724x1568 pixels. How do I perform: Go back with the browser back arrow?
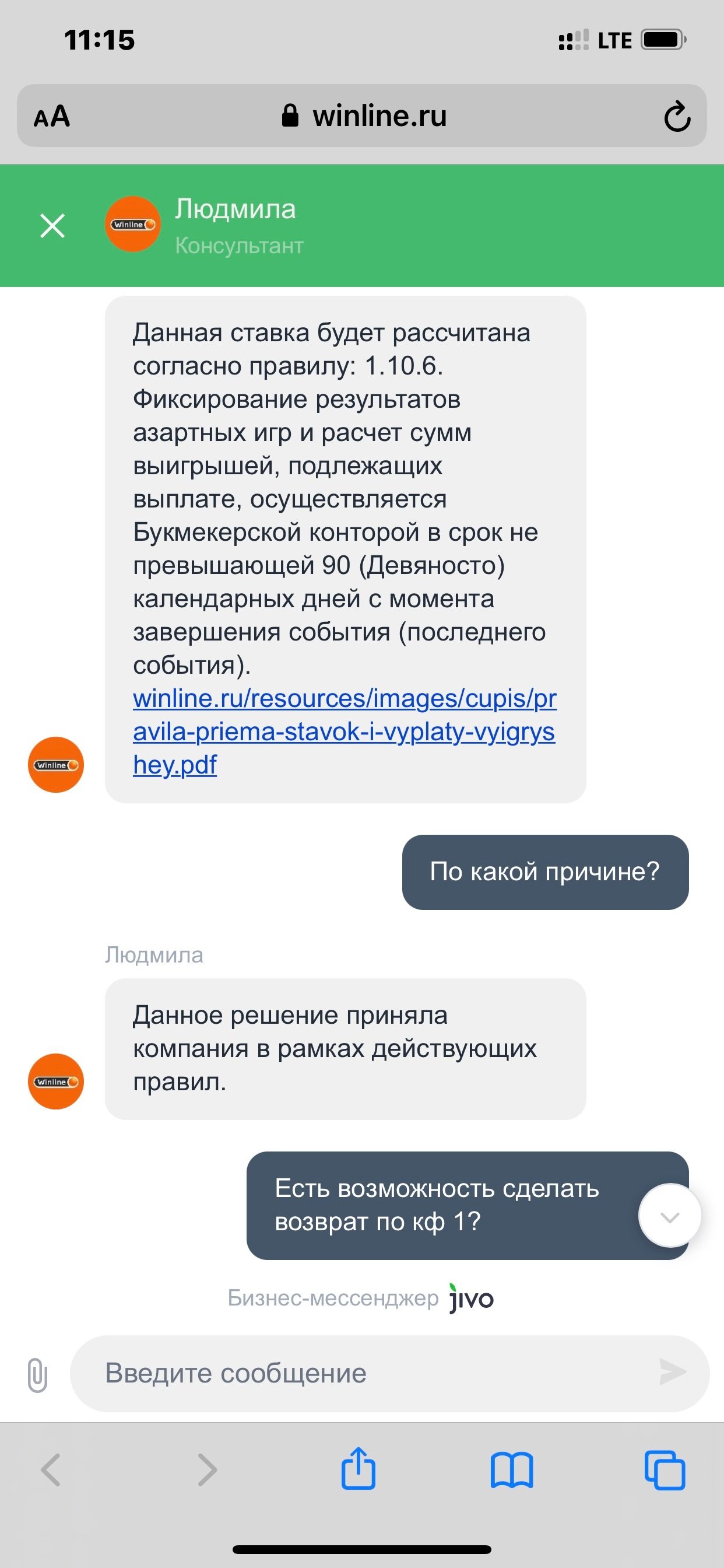[51, 1470]
